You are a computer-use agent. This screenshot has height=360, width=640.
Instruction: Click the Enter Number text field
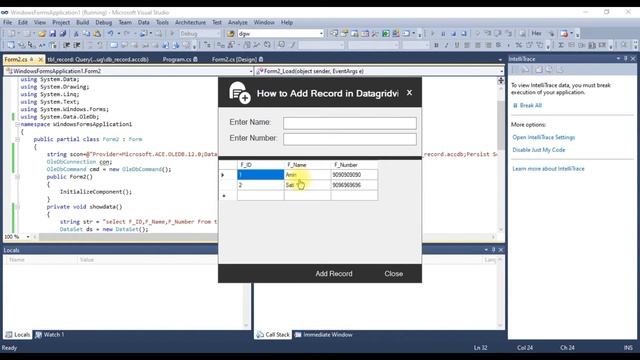tap(350, 139)
